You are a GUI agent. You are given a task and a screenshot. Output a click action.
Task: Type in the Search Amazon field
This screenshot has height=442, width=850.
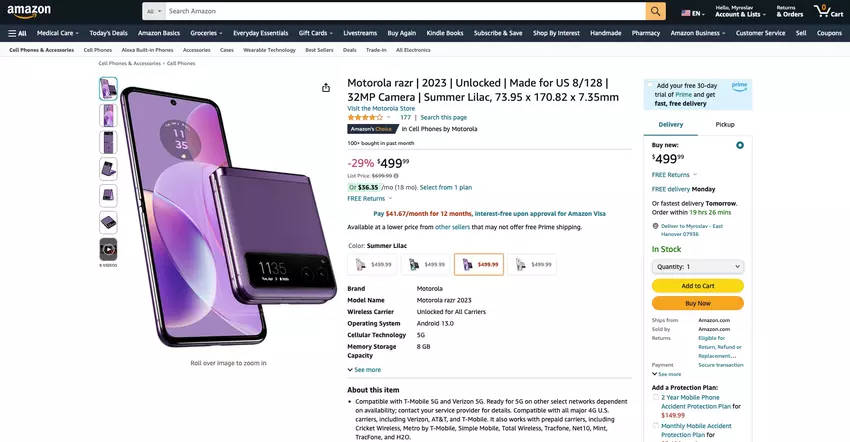[400, 11]
